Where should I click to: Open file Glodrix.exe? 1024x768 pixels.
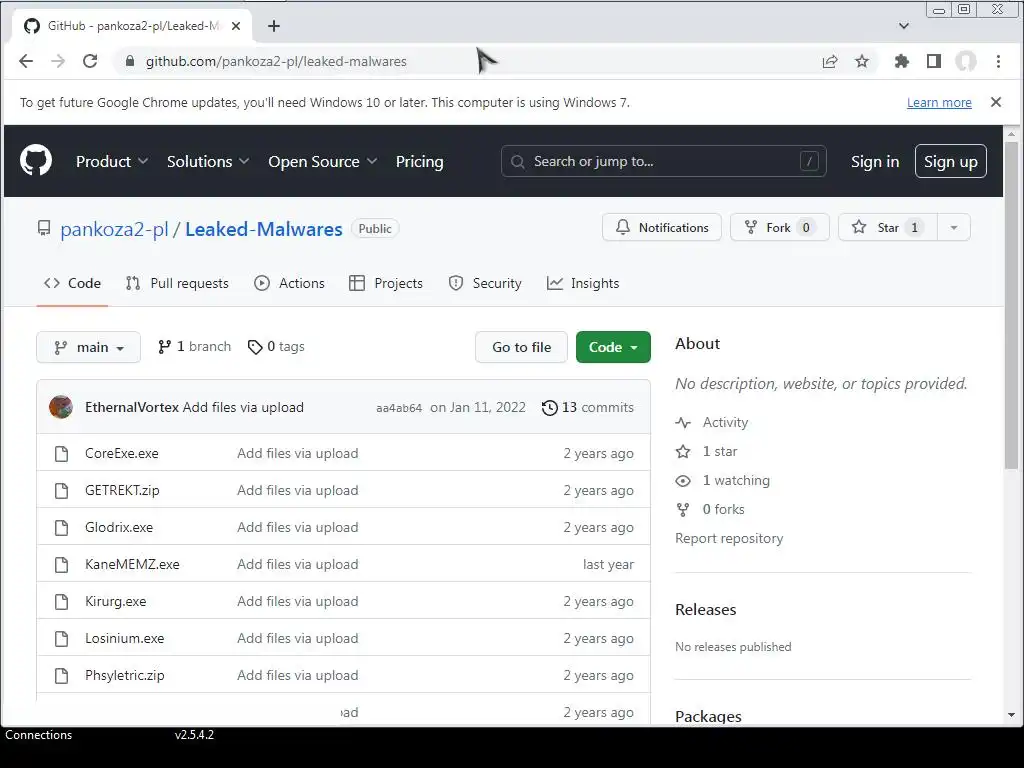(x=119, y=528)
